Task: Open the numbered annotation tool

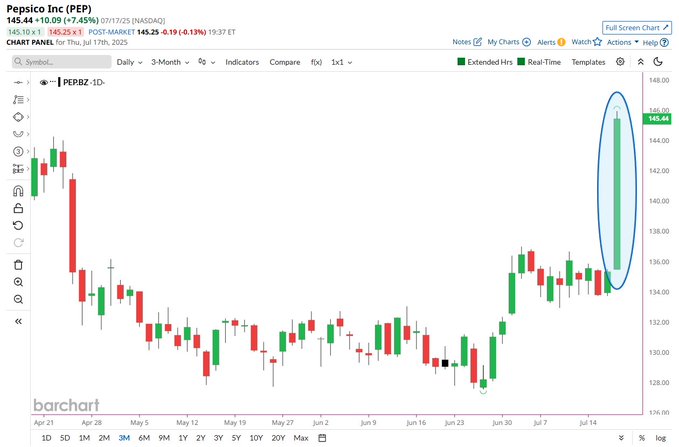Action: (x=18, y=151)
